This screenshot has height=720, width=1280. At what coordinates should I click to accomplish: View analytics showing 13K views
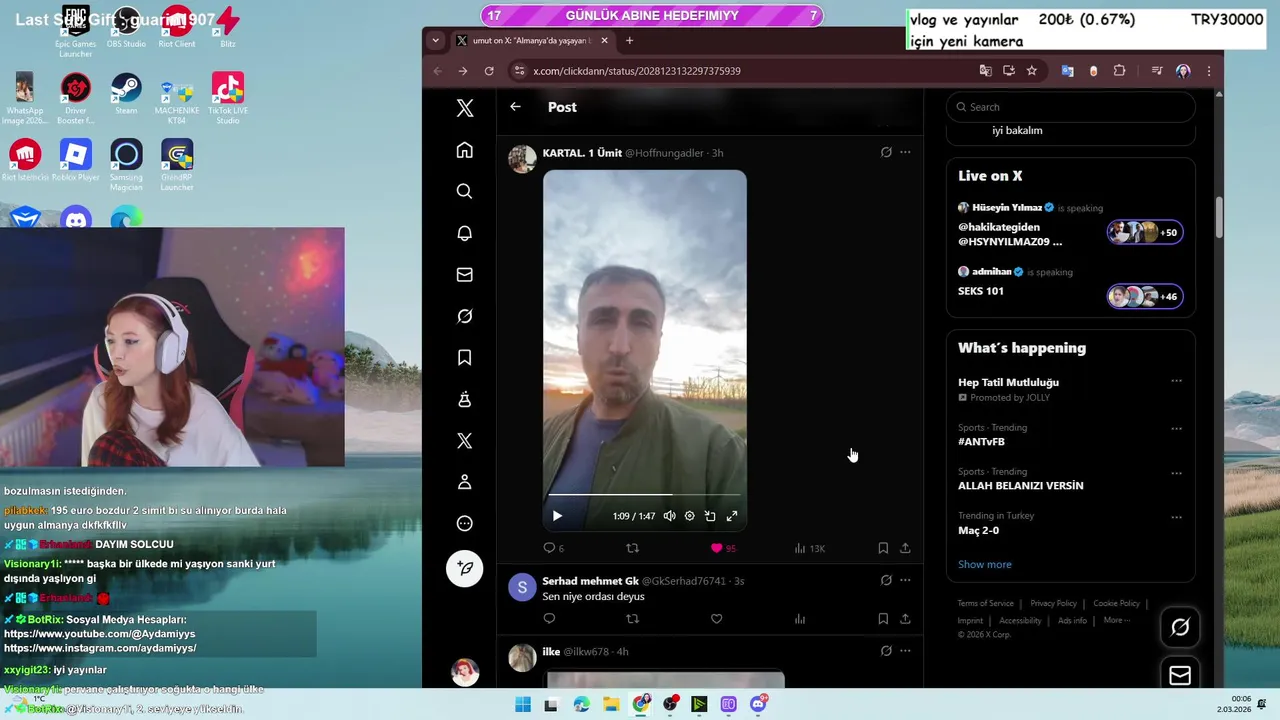coord(808,548)
